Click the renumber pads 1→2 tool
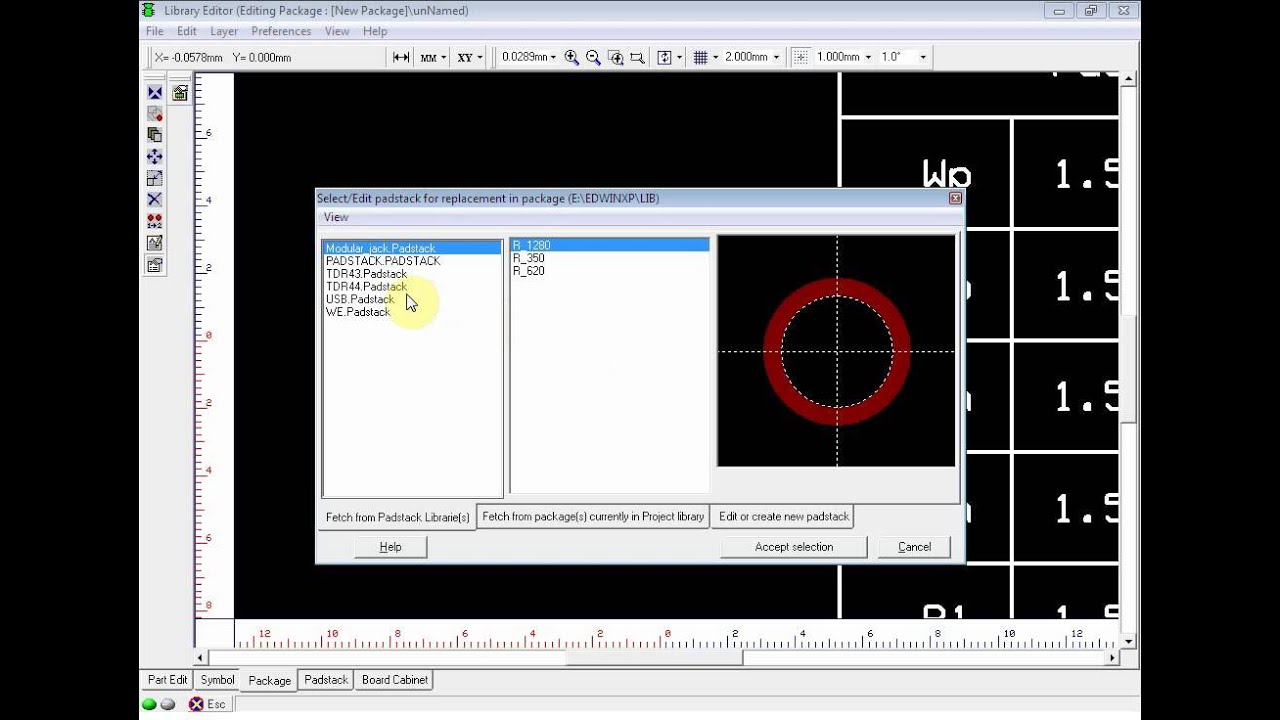Screen dimensions: 1280x720 point(154,221)
